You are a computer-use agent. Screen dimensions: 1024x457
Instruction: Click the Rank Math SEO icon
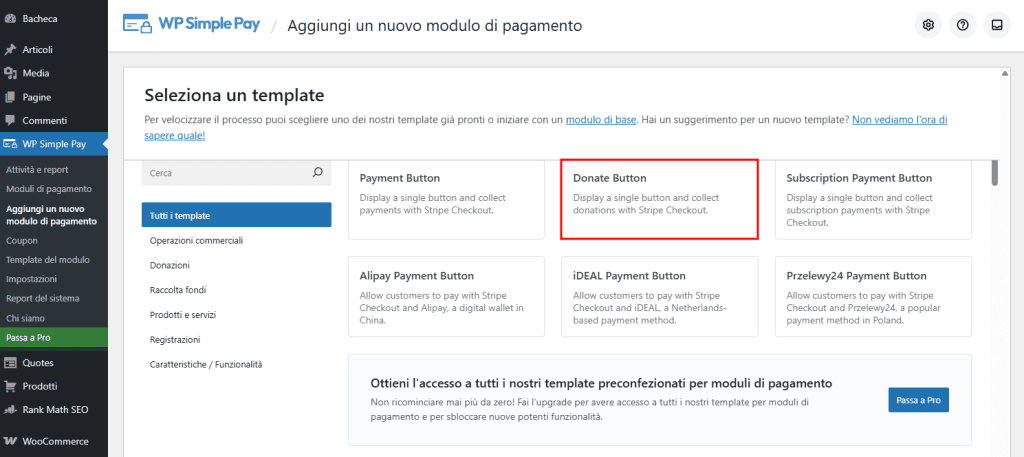10,410
